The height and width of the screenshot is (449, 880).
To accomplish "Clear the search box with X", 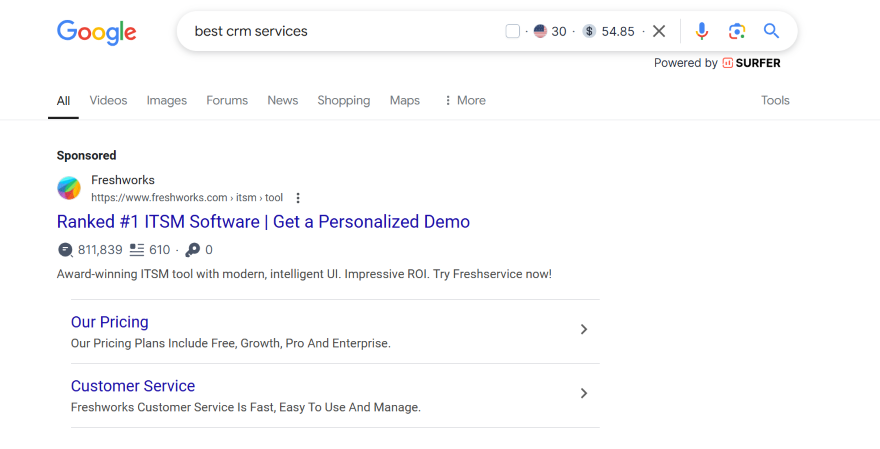I will pyautogui.click(x=659, y=31).
